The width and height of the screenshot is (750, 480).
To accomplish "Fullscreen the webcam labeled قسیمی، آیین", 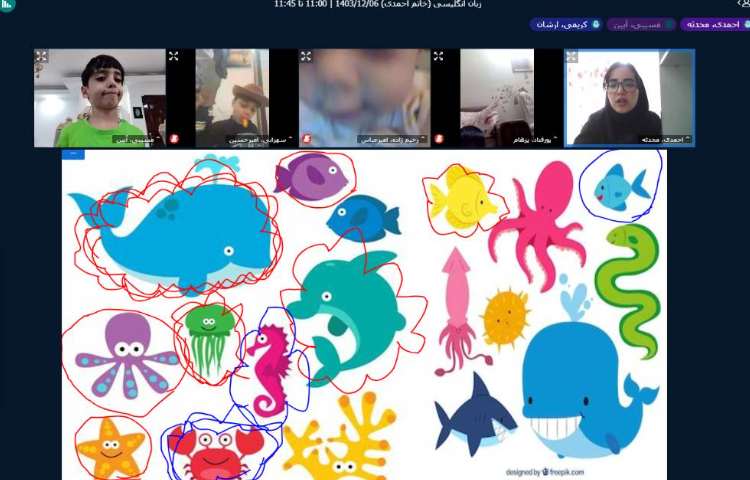I will (42, 56).
